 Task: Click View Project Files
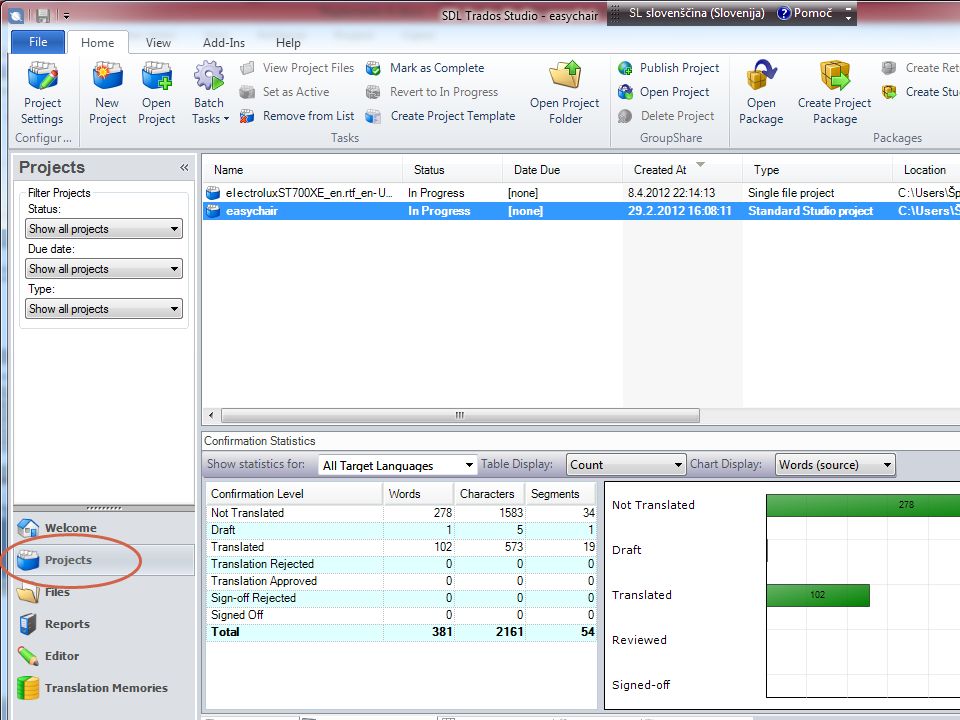click(x=298, y=68)
